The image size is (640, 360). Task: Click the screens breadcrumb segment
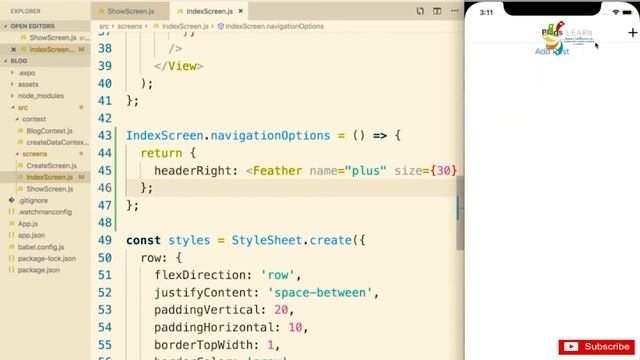130,26
